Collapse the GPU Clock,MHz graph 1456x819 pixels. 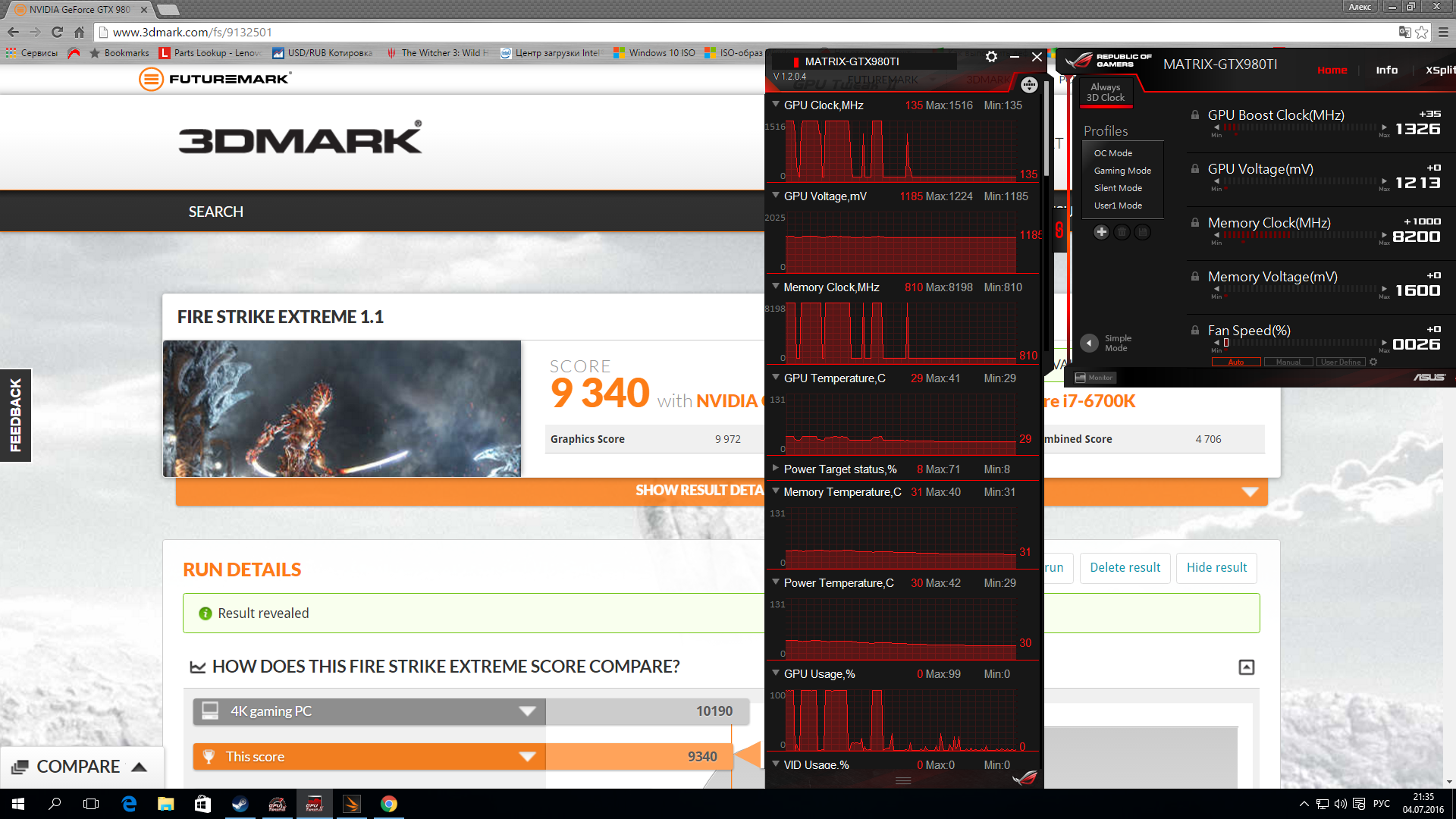click(776, 105)
